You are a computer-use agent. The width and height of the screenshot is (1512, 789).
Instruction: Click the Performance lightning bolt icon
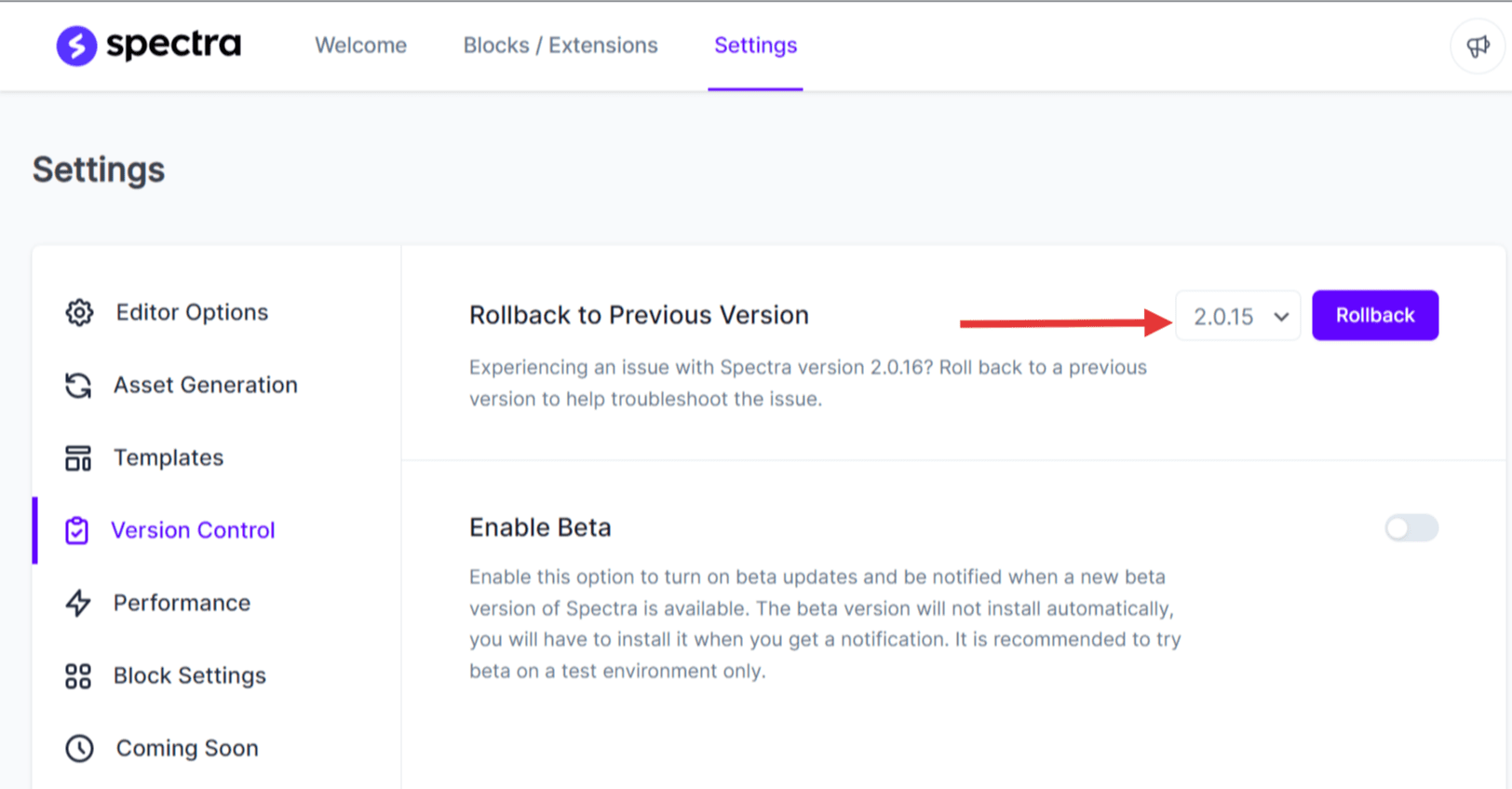[x=78, y=604]
